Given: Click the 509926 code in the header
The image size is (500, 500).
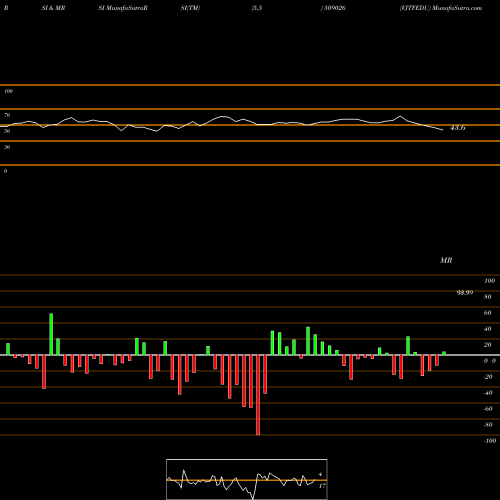Looking at the screenshot, I should (333, 8).
